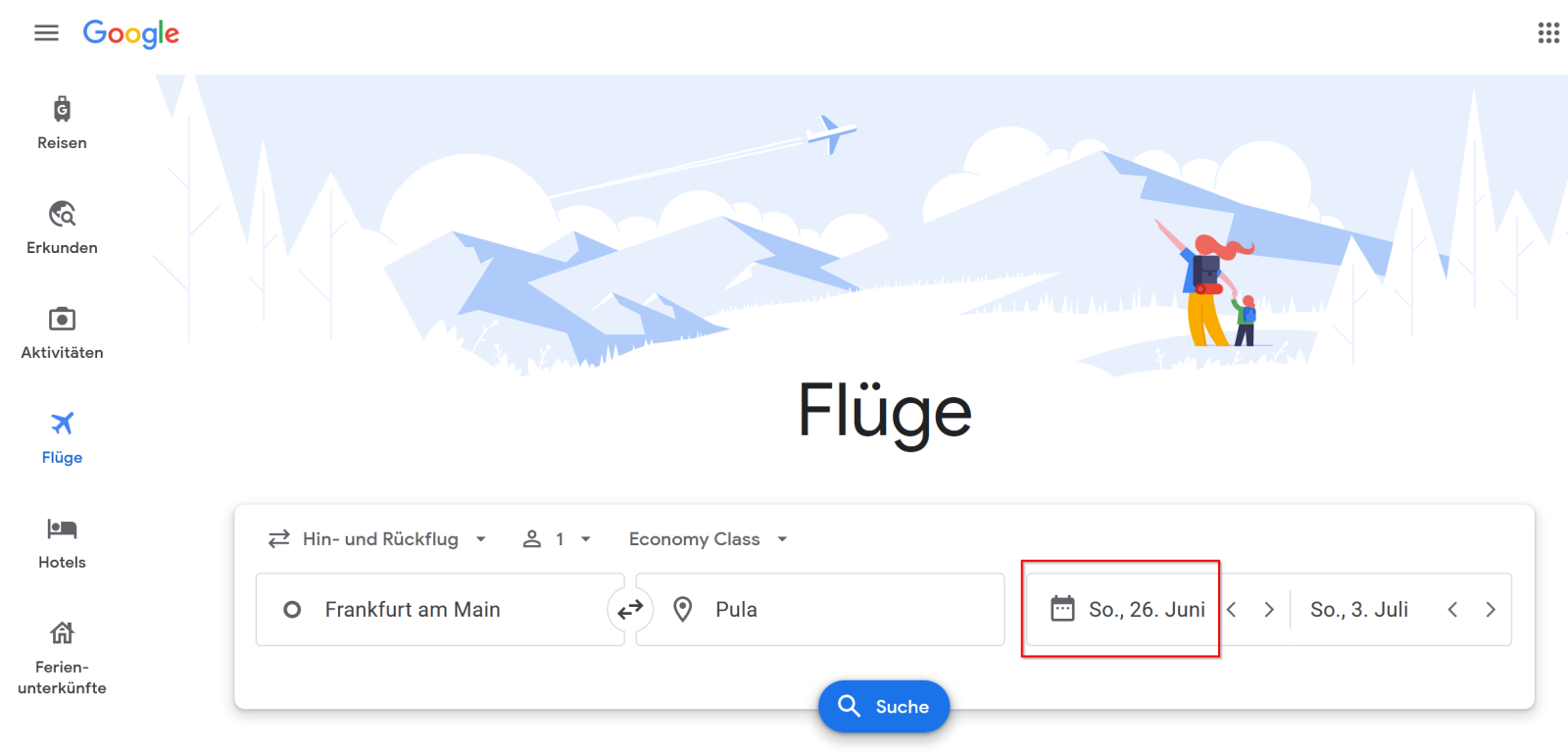Click the Google logo
Image resolution: width=1568 pixels, height=753 pixels.
pos(131,33)
